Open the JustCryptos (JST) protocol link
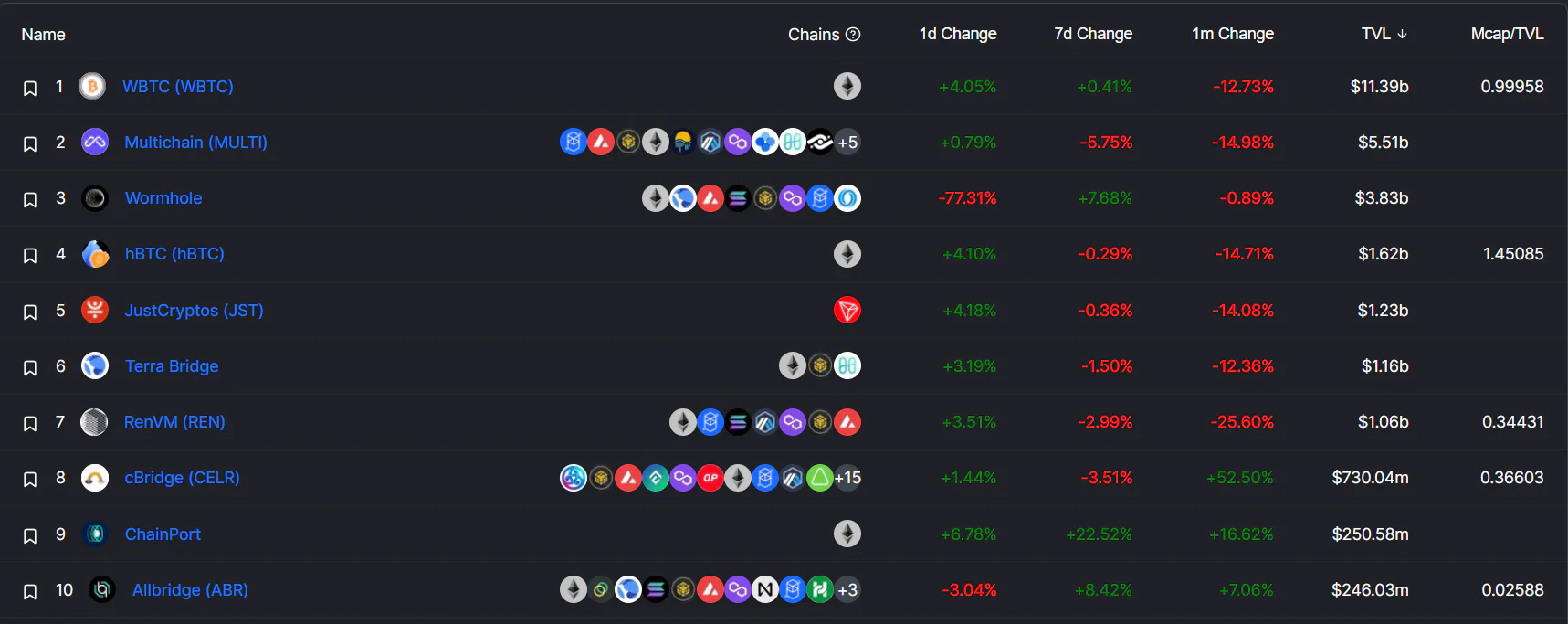 click(195, 311)
